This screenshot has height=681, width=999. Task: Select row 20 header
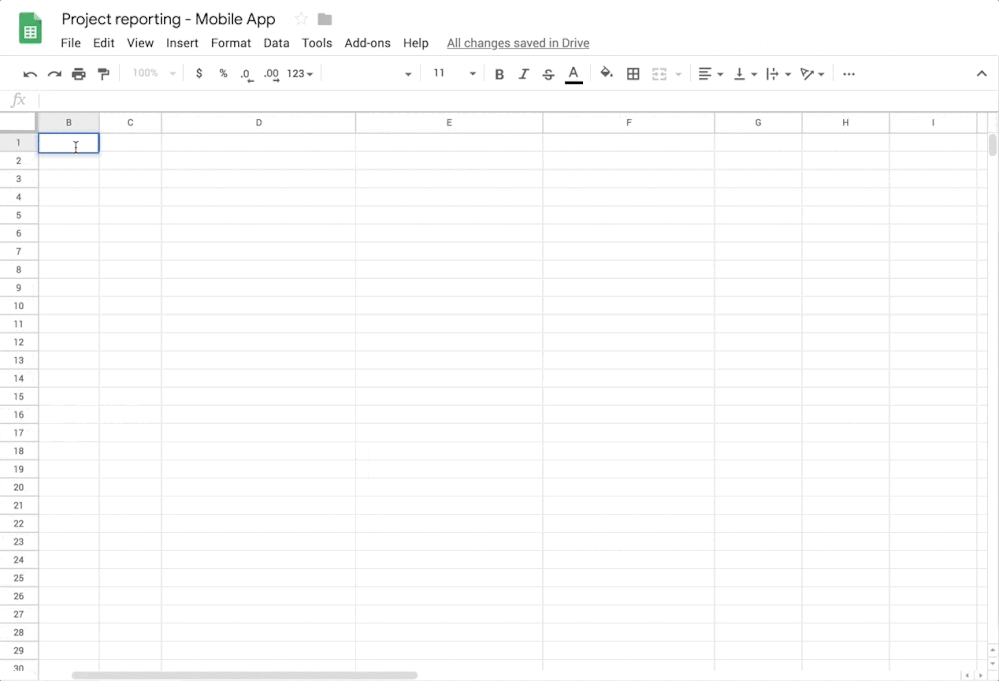coord(18,487)
